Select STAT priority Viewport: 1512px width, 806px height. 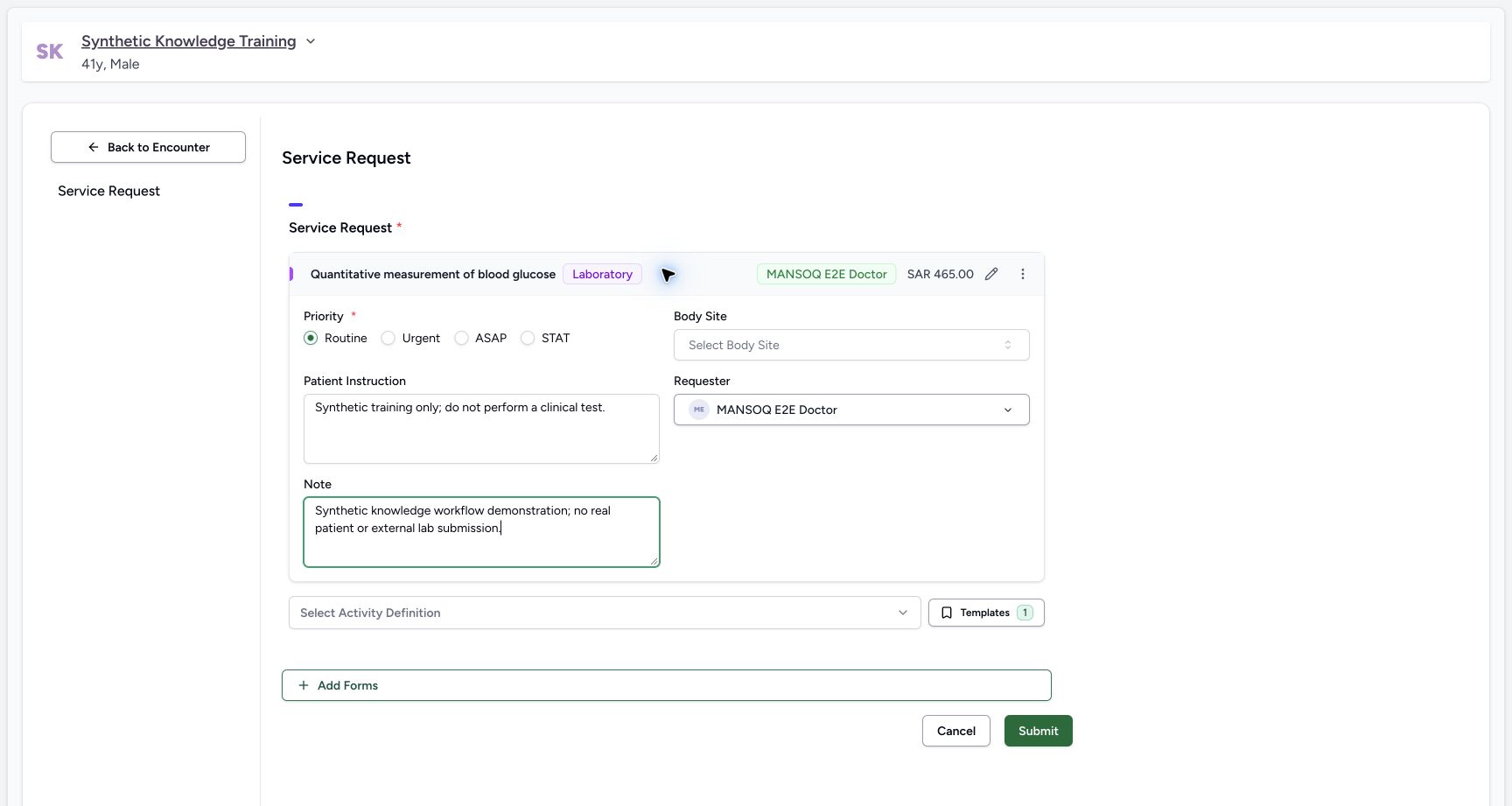[528, 338]
